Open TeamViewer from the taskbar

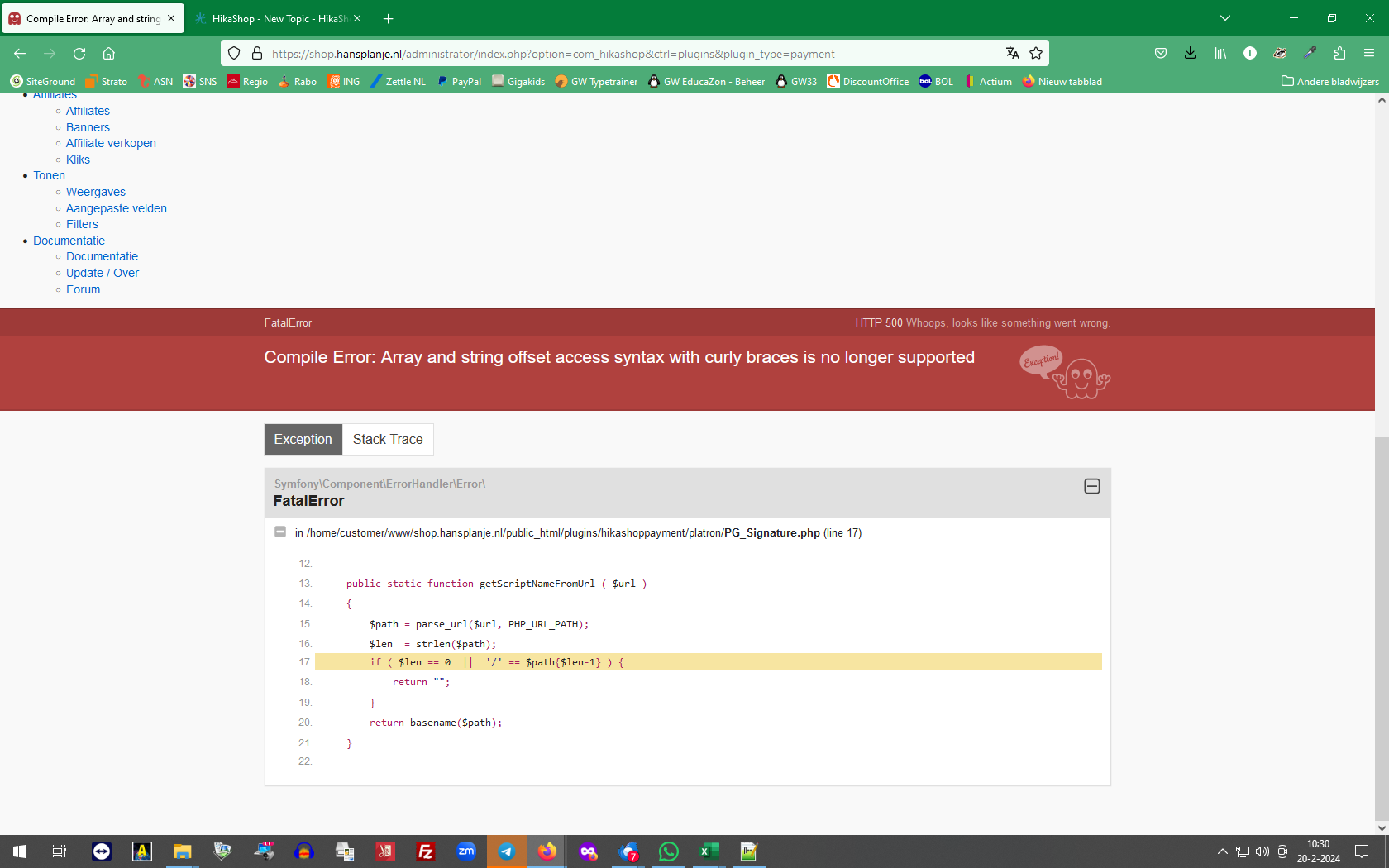101,851
